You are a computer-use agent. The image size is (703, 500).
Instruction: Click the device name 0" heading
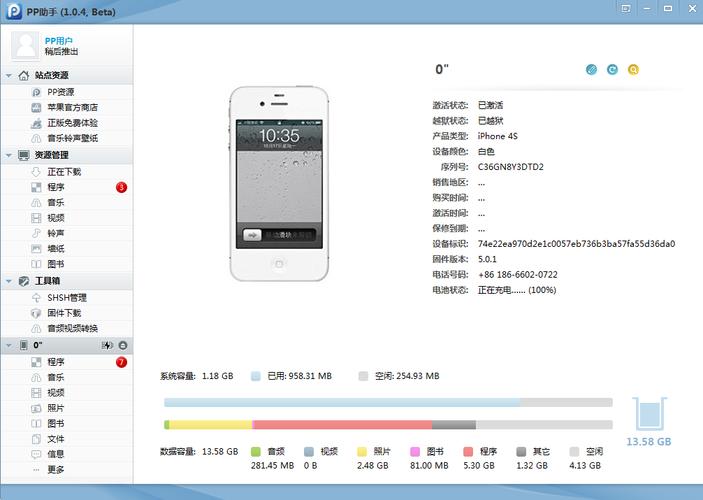pyautogui.click(x=442, y=70)
